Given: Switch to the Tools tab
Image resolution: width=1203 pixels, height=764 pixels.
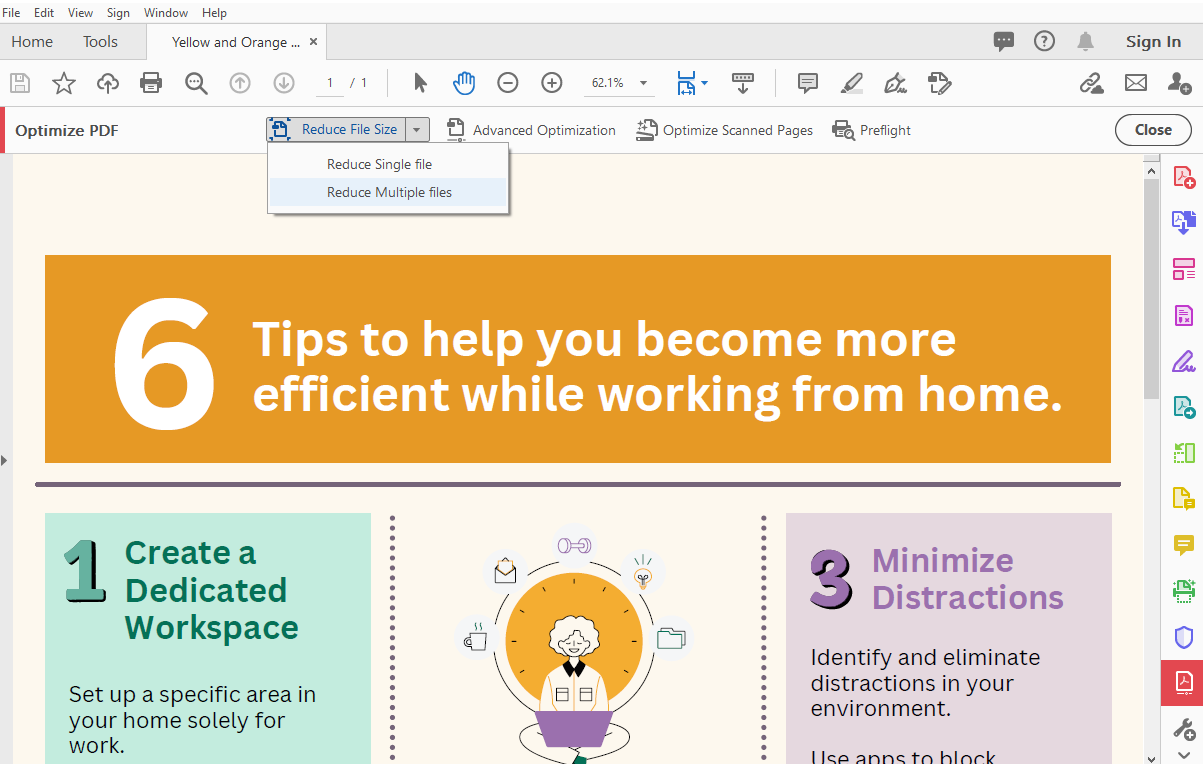Looking at the screenshot, I should pos(100,42).
